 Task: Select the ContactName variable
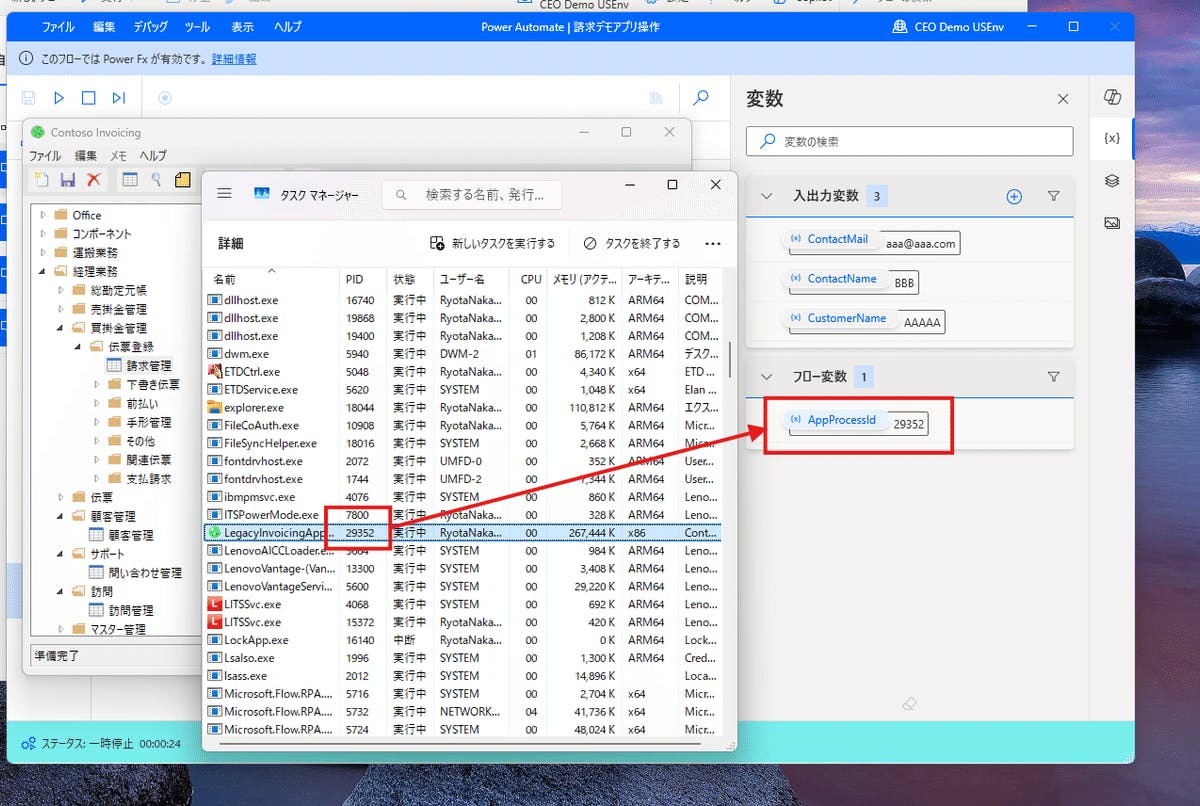(x=834, y=279)
